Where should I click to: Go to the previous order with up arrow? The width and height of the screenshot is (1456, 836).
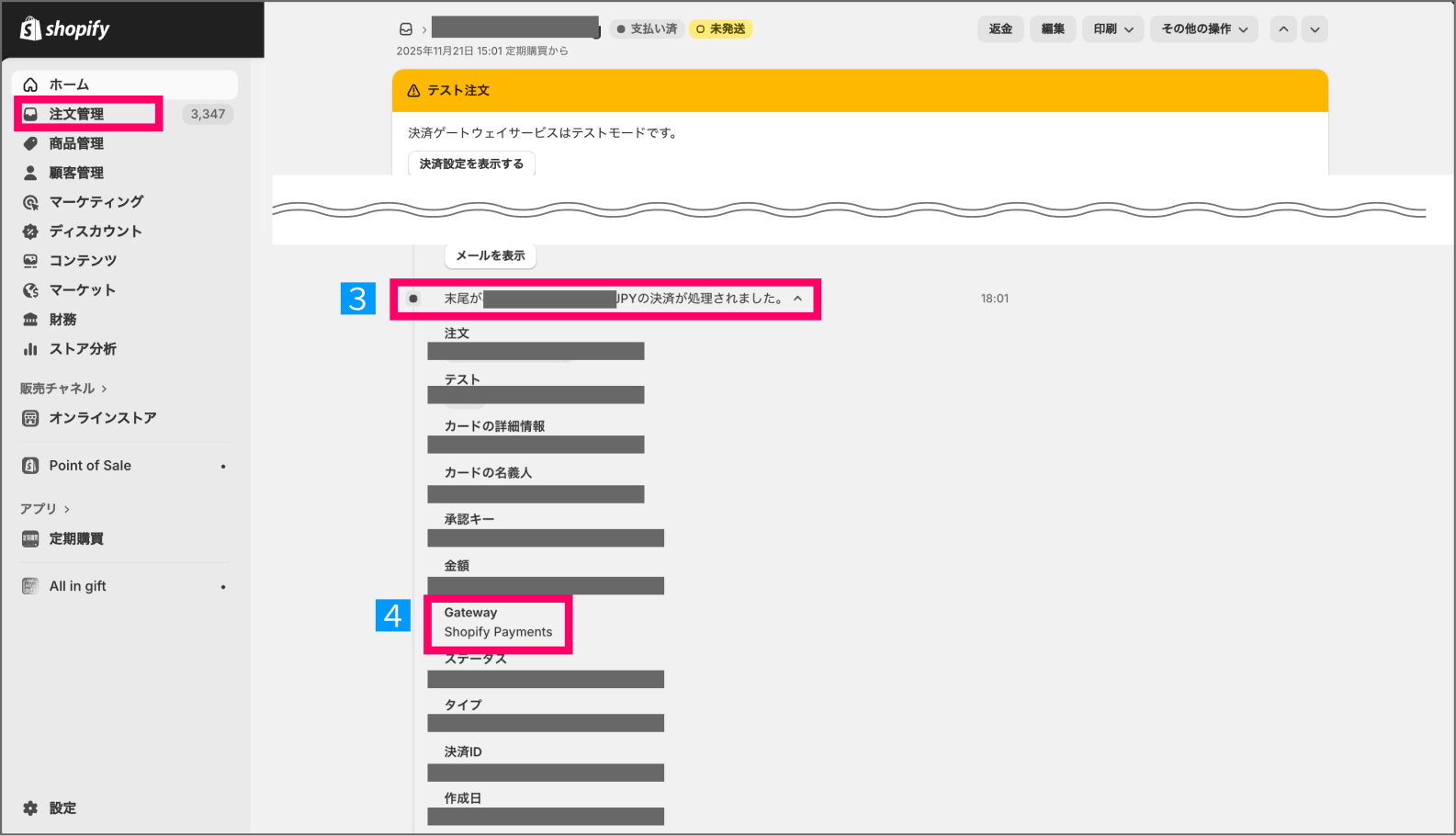(x=1283, y=29)
